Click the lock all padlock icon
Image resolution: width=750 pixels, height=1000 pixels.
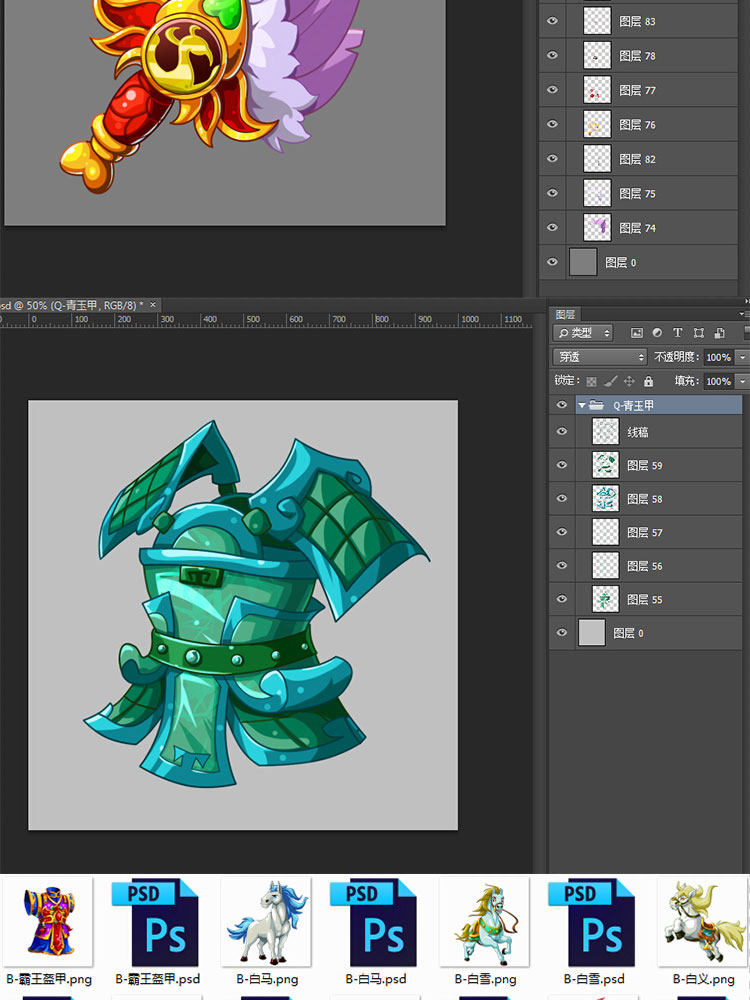648,381
